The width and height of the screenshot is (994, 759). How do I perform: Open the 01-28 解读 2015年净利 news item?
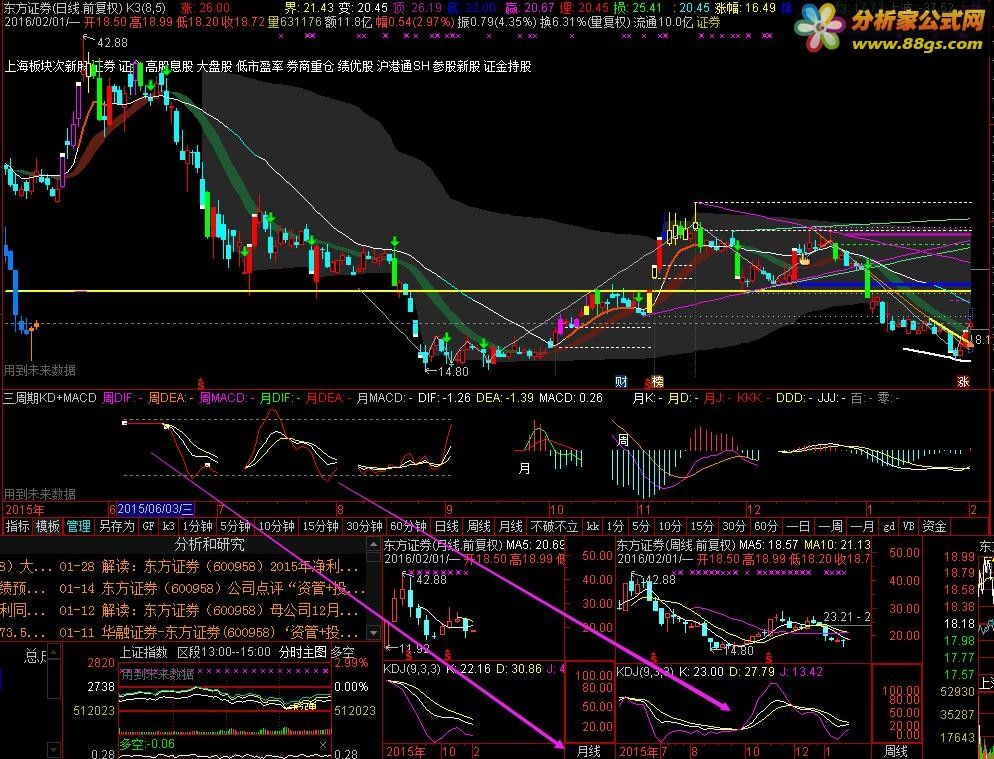click(209, 566)
